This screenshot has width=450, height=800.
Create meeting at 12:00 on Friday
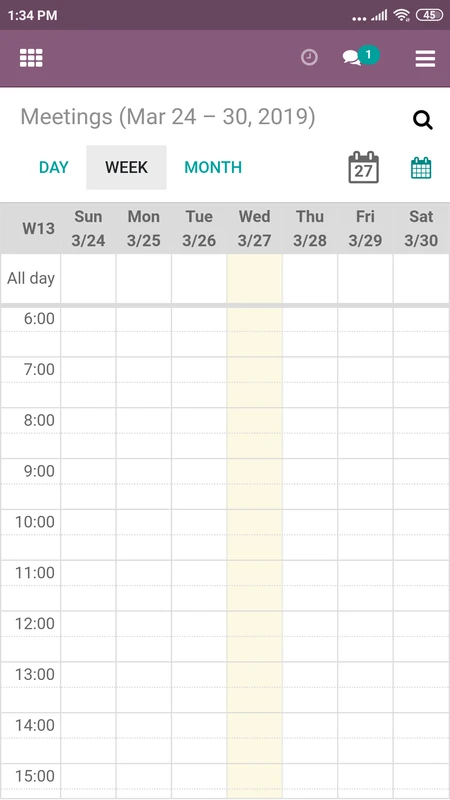point(365,624)
